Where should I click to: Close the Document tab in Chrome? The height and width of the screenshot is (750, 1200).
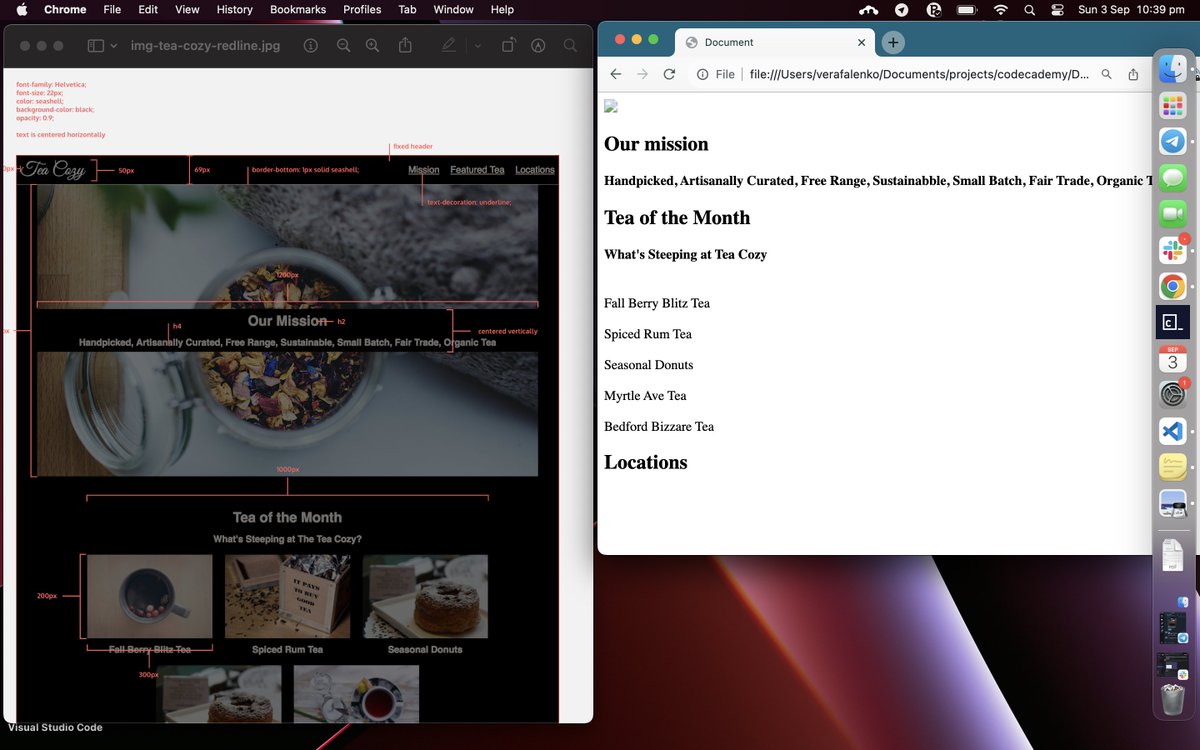862,42
